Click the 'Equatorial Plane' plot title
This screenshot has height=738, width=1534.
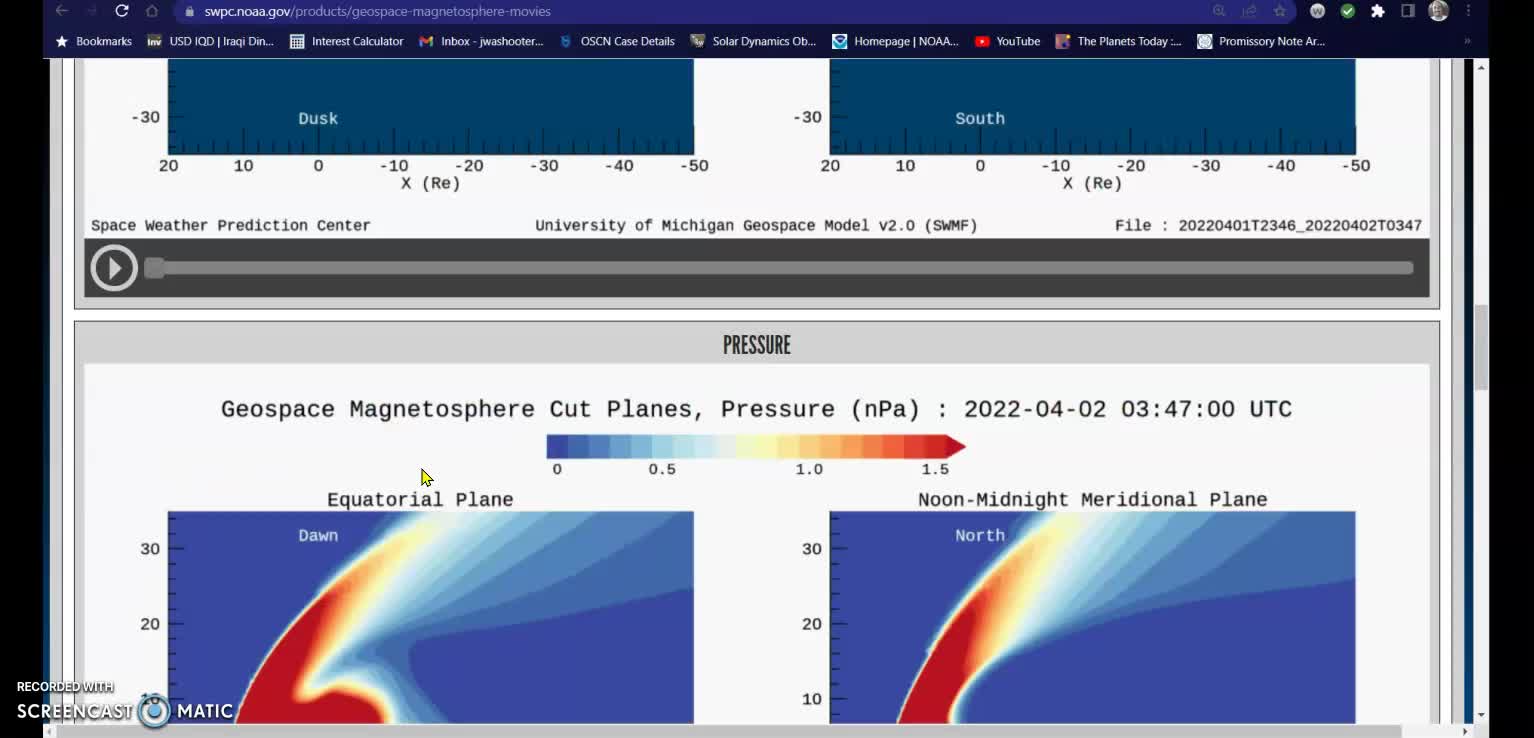coord(420,499)
